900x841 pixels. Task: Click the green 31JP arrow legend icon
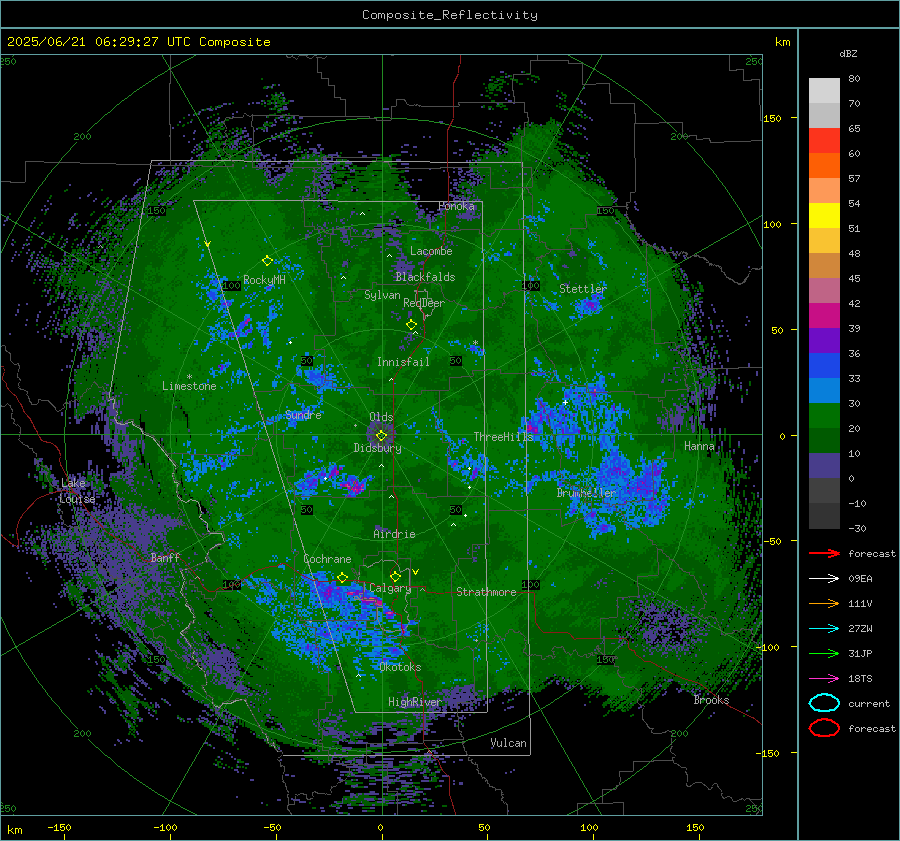(x=824, y=653)
